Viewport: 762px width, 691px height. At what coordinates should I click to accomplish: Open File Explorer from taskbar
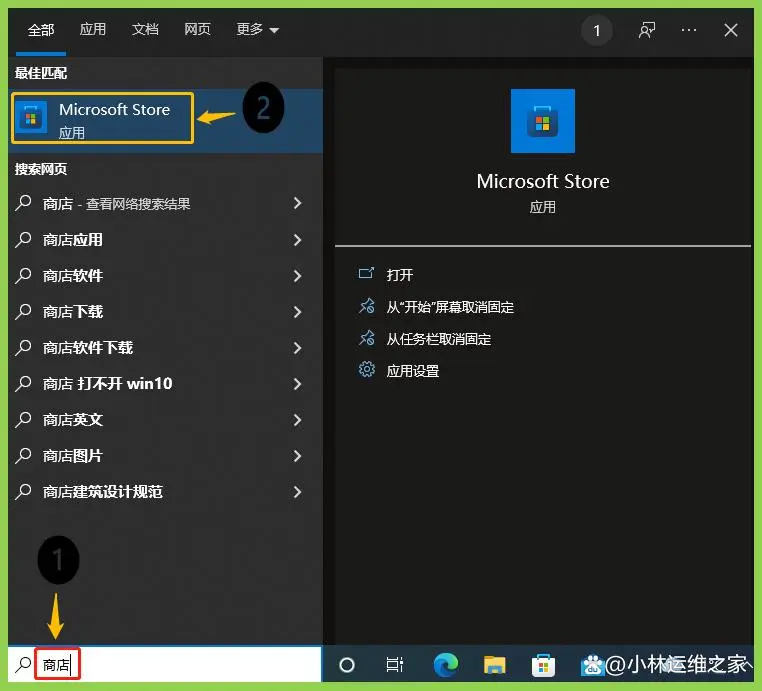(495, 664)
